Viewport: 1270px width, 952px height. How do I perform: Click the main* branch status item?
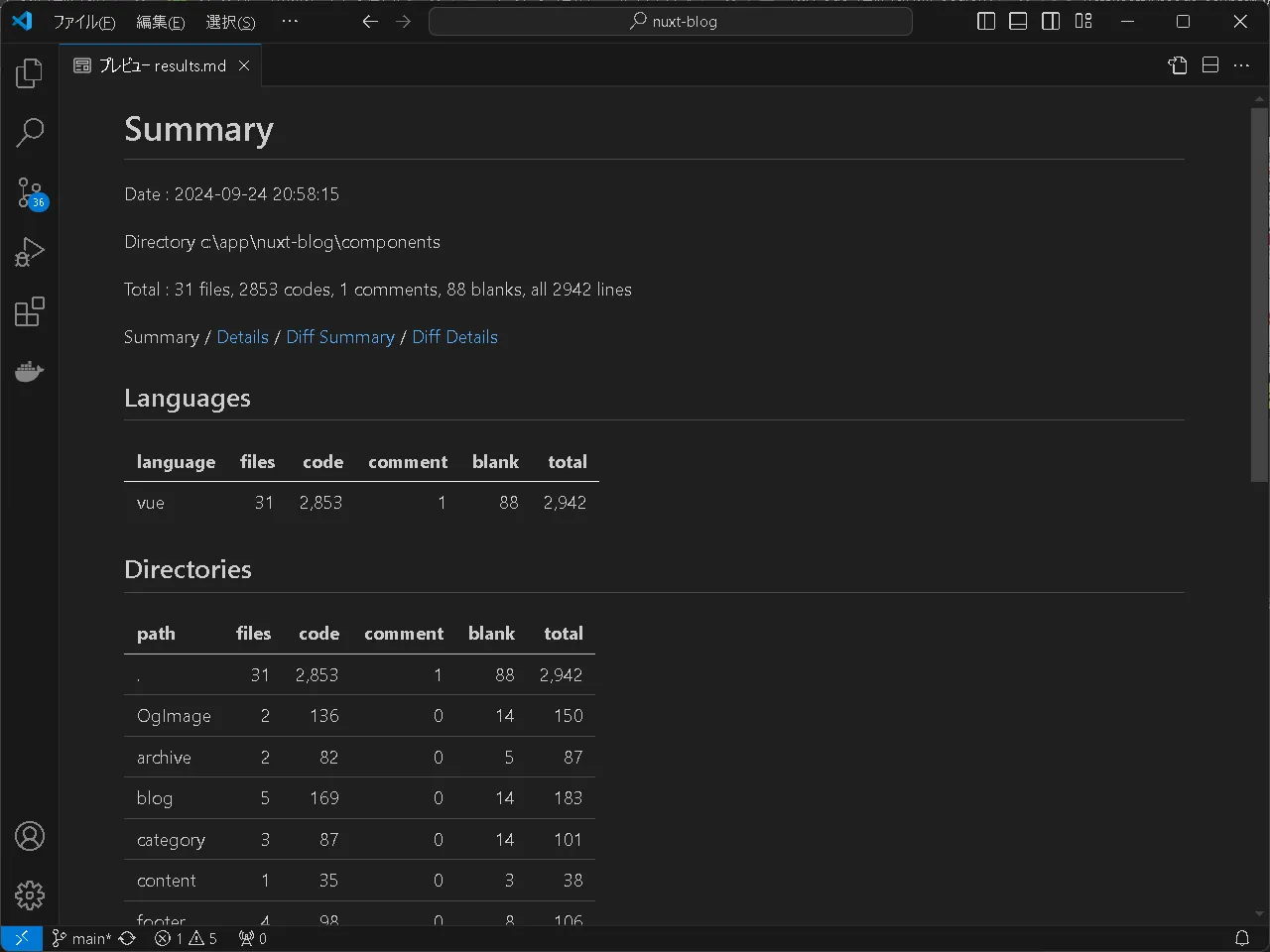click(x=81, y=938)
